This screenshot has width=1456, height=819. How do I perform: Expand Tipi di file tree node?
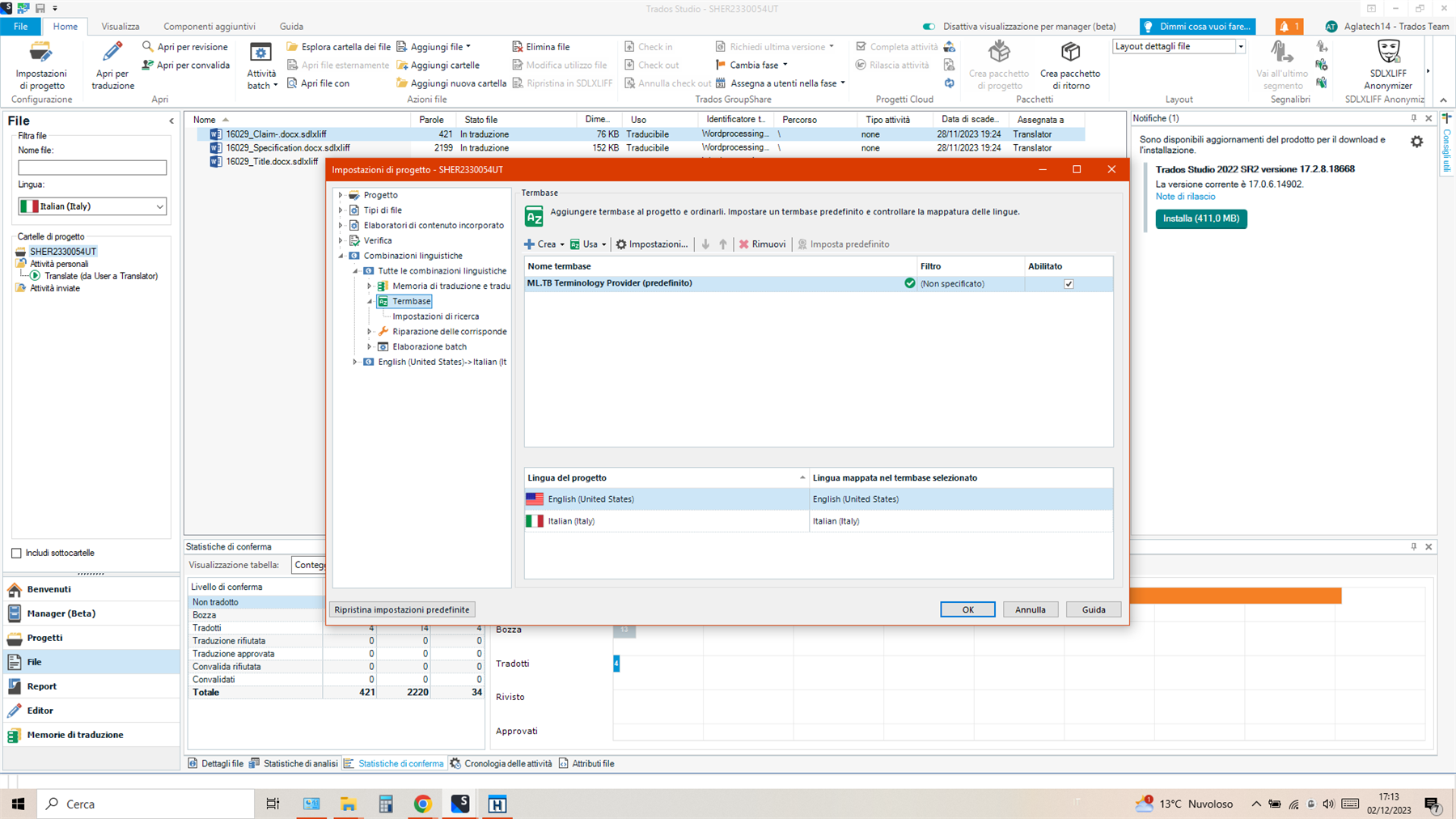pyautogui.click(x=341, y=210)
